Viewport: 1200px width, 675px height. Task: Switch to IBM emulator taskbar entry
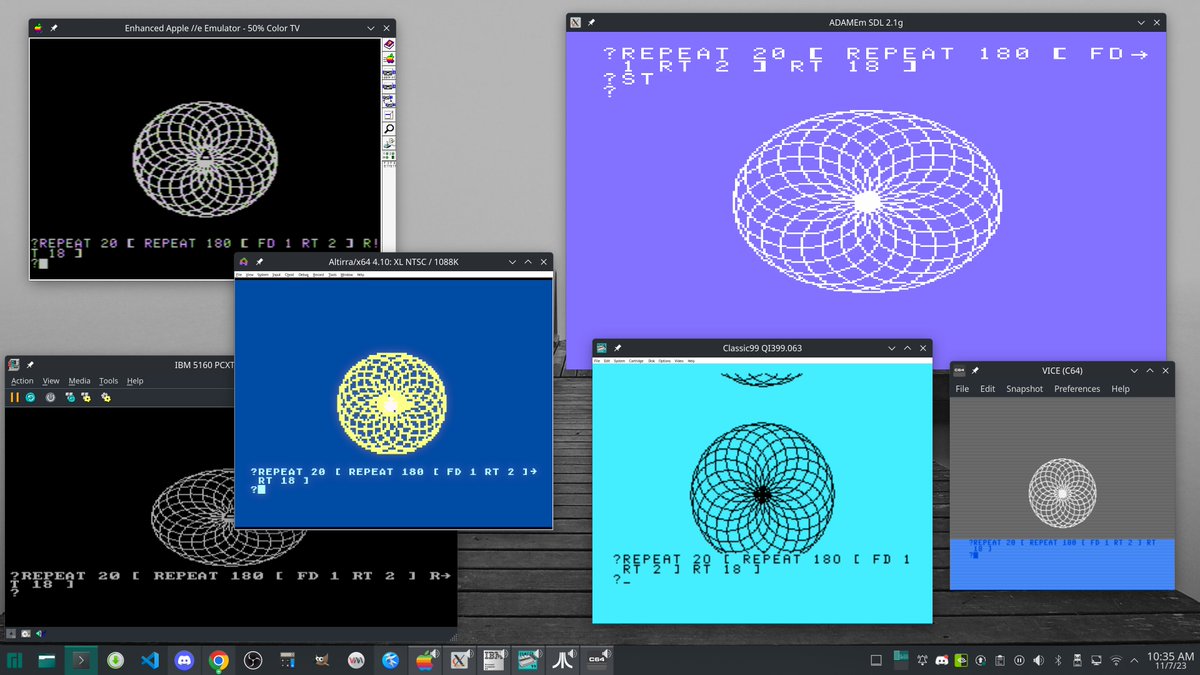click(495, 660)
